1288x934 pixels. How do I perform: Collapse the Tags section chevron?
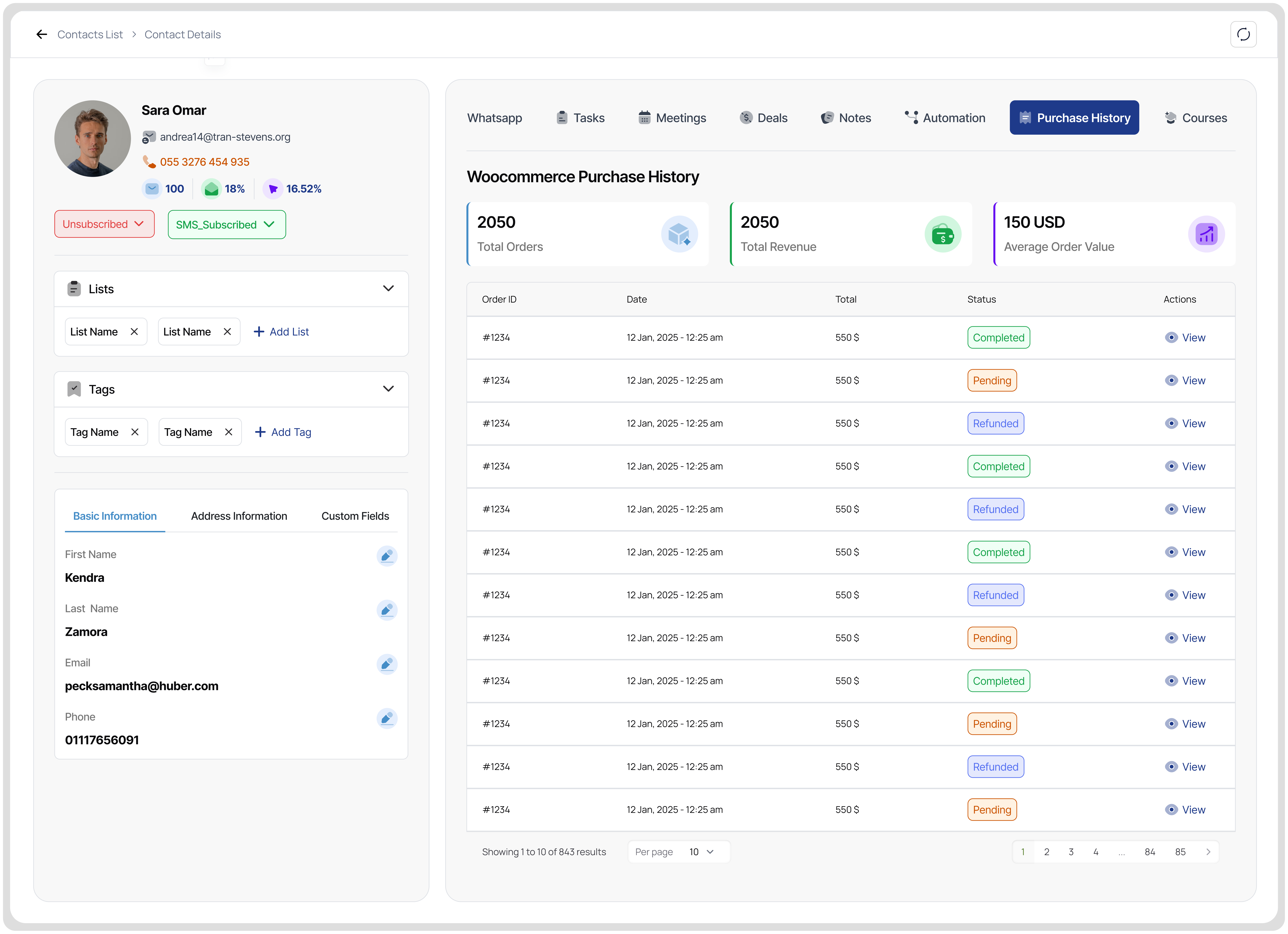[x=388, y=389]
